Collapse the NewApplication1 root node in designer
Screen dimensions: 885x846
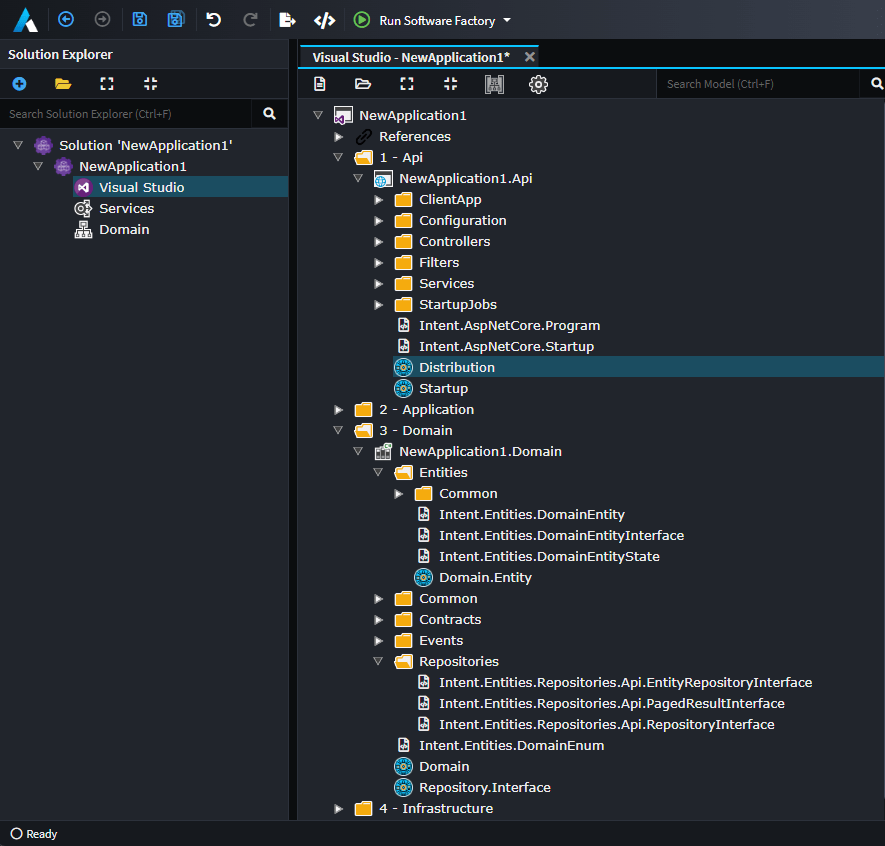point(318,115)
